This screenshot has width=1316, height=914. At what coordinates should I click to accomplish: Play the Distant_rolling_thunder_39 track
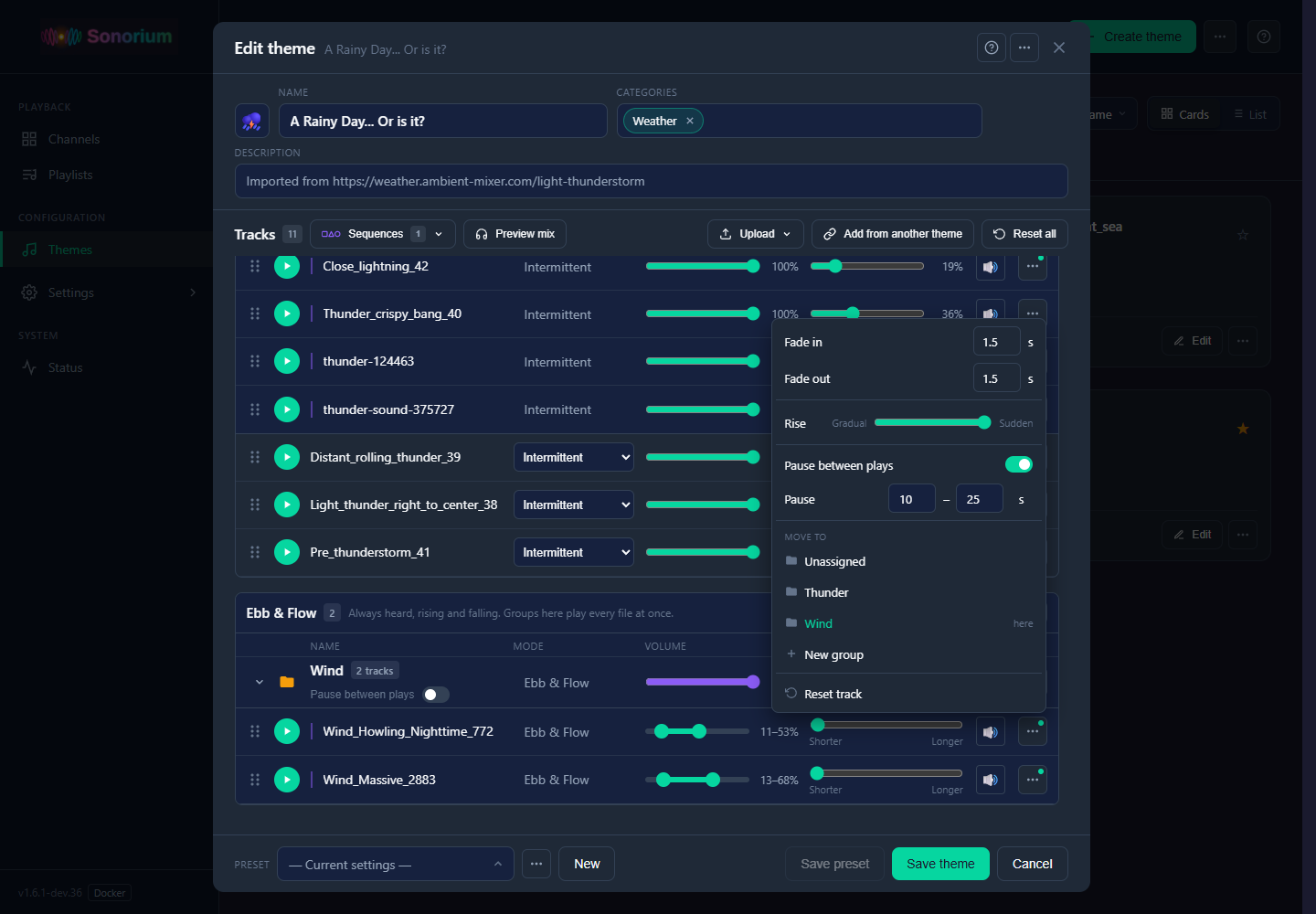[x=287, y=457]
